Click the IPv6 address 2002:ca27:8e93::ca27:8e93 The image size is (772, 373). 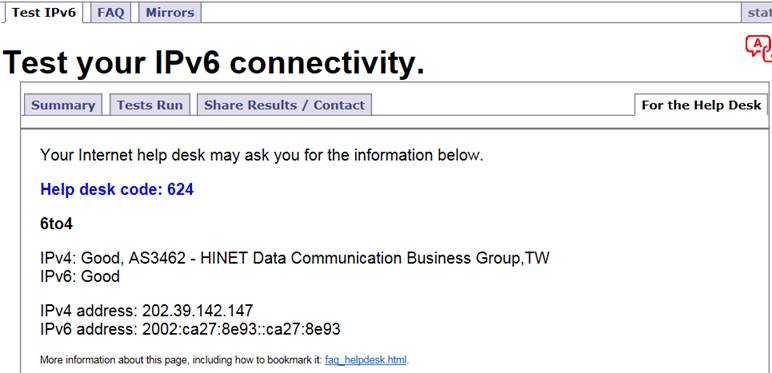click(x=241, y=329)
